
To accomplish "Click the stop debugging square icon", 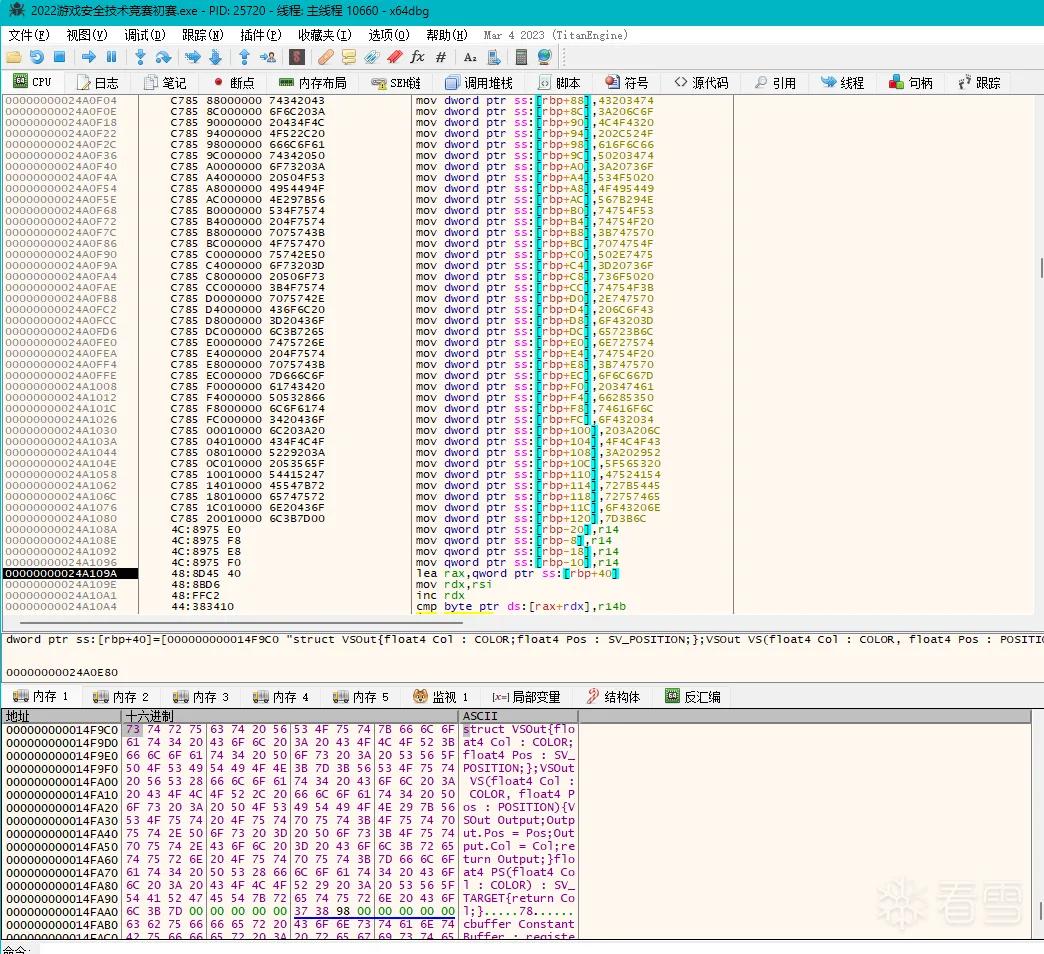I will click(59, 57).
